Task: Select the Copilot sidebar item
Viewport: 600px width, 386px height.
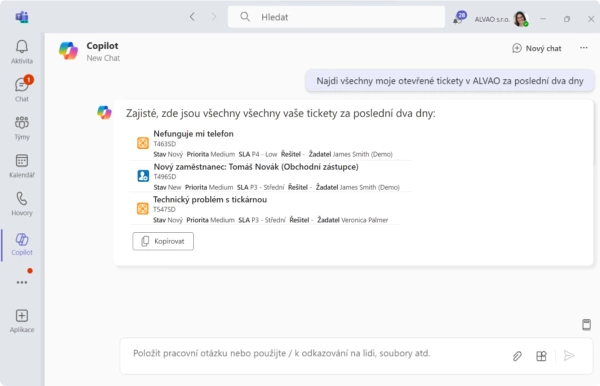Action: pyautogui.click(x=22, y=244)
